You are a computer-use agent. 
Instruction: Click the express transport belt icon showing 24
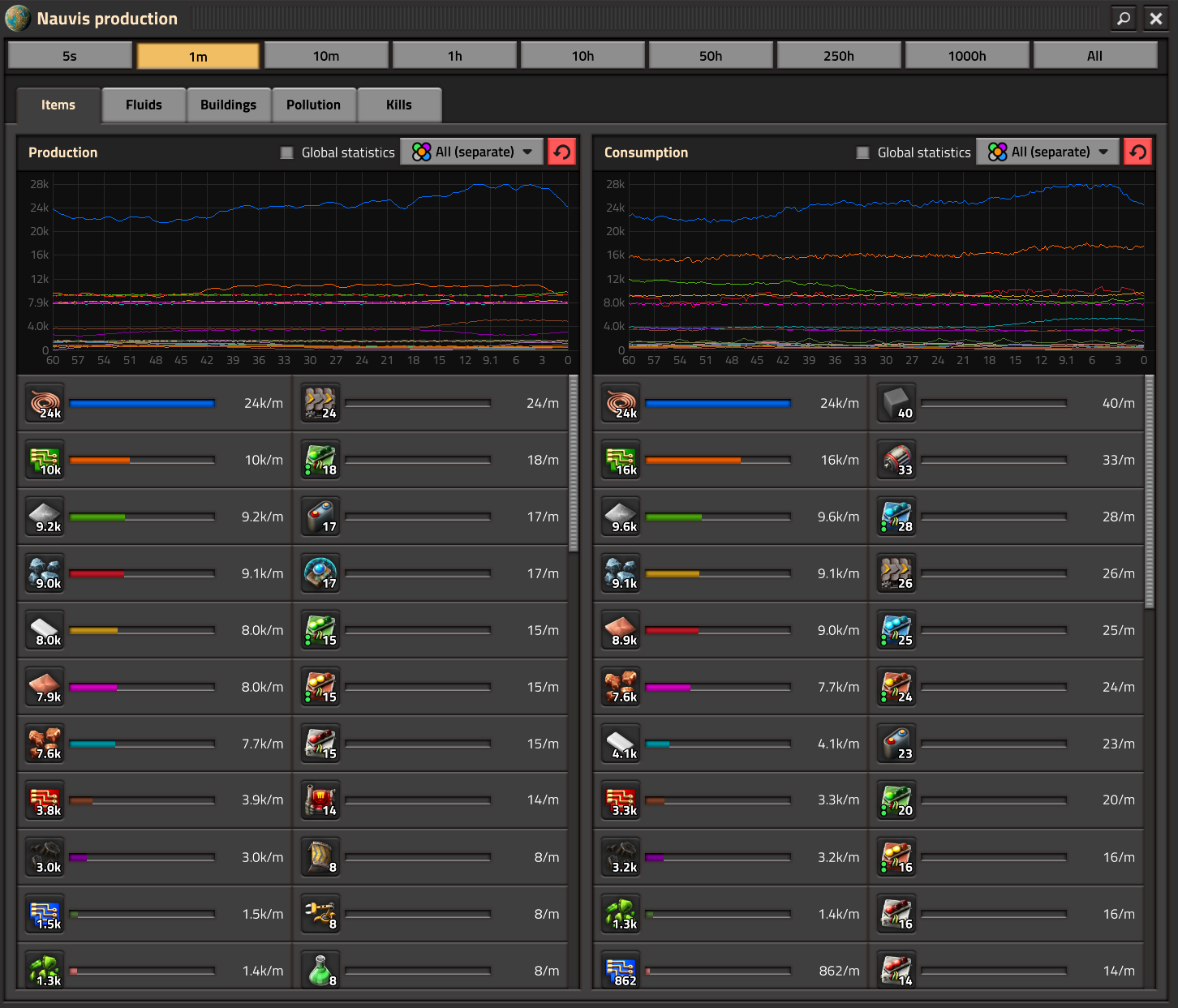point(320,403)
